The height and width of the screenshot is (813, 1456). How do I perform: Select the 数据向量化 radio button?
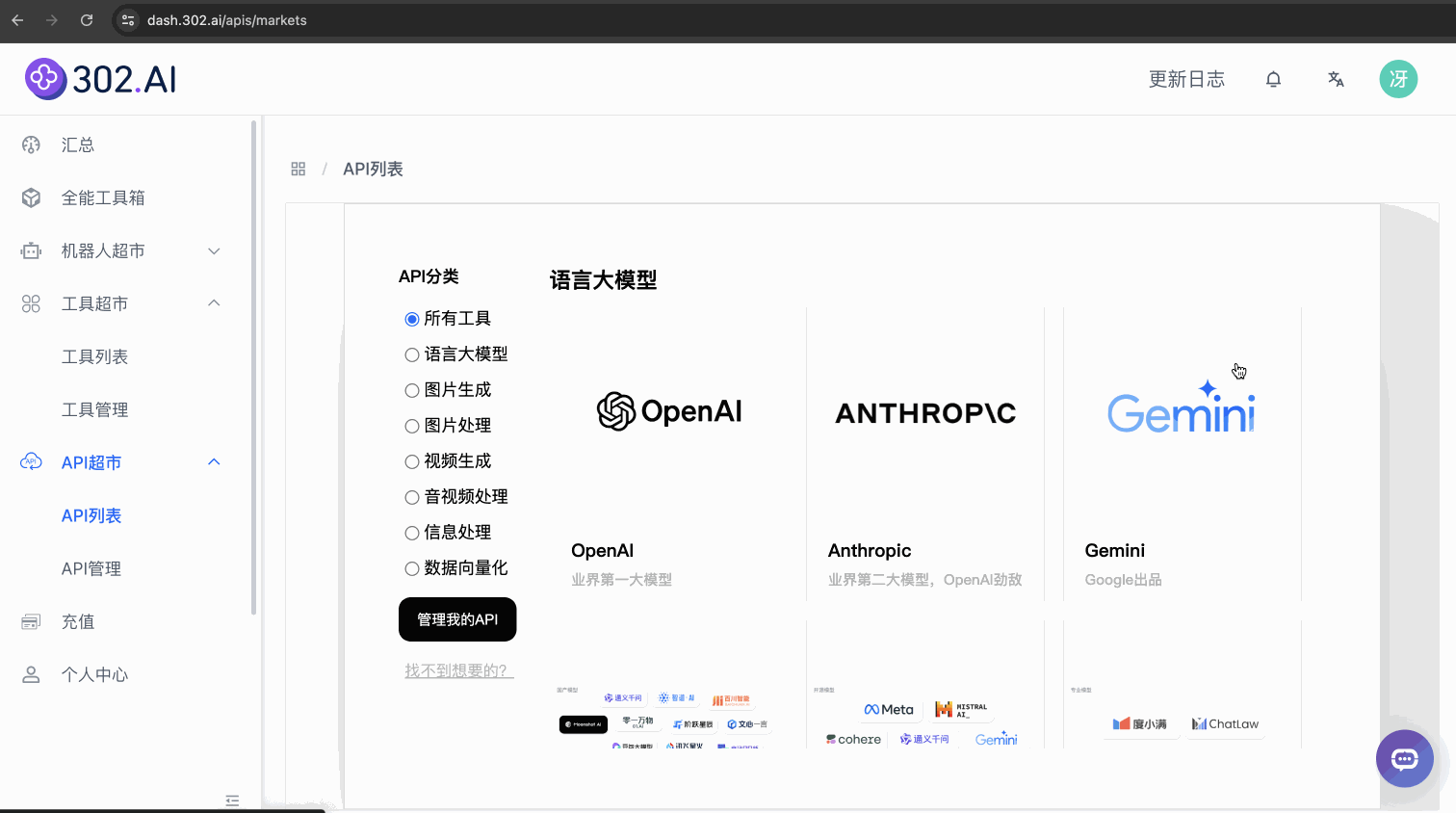point(412,568)
